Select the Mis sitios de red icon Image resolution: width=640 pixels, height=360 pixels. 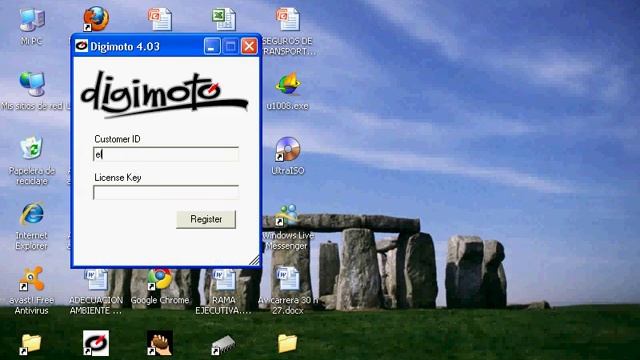click(32, 84)
